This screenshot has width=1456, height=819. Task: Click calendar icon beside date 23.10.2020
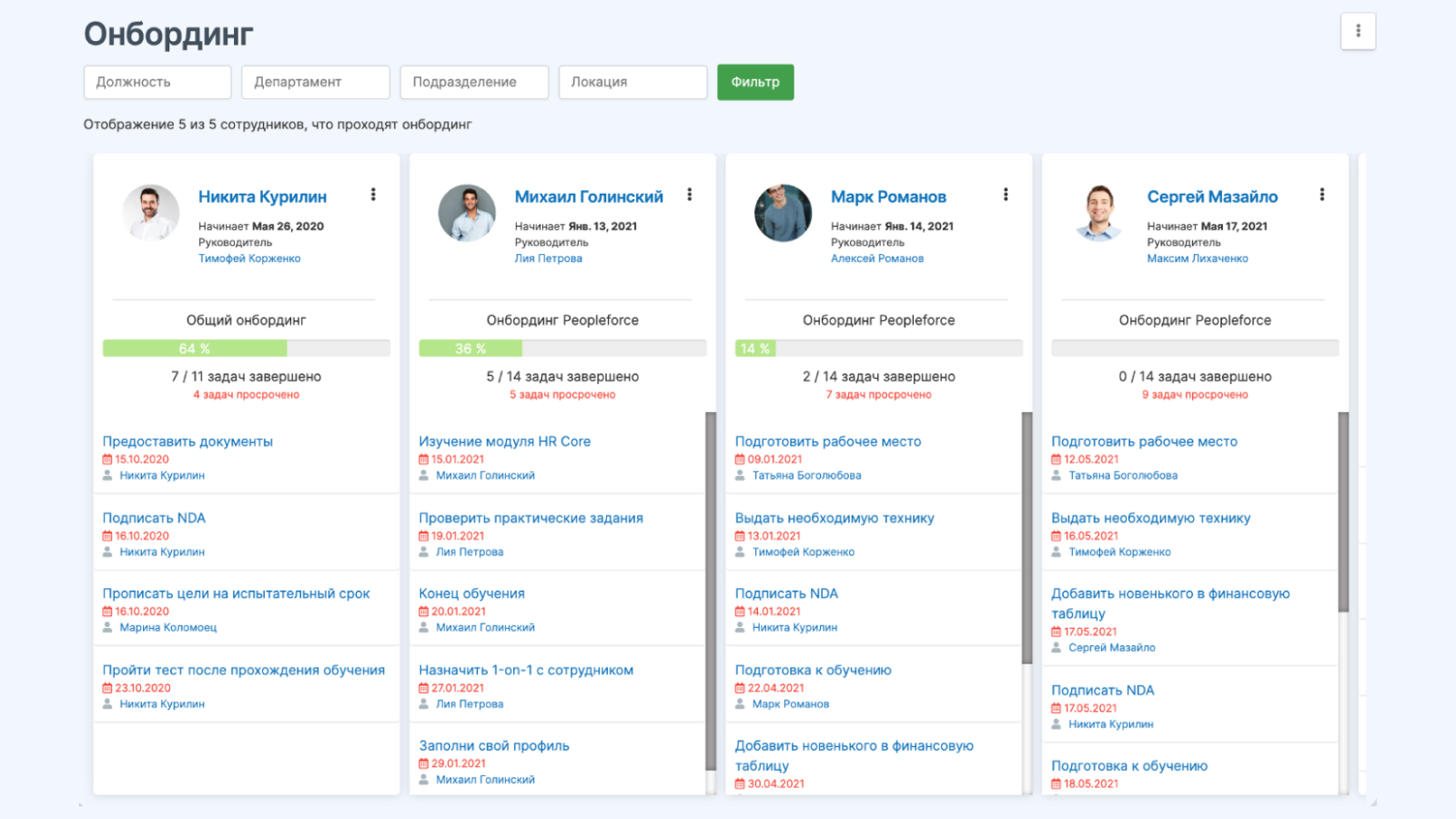coord(107,688)
